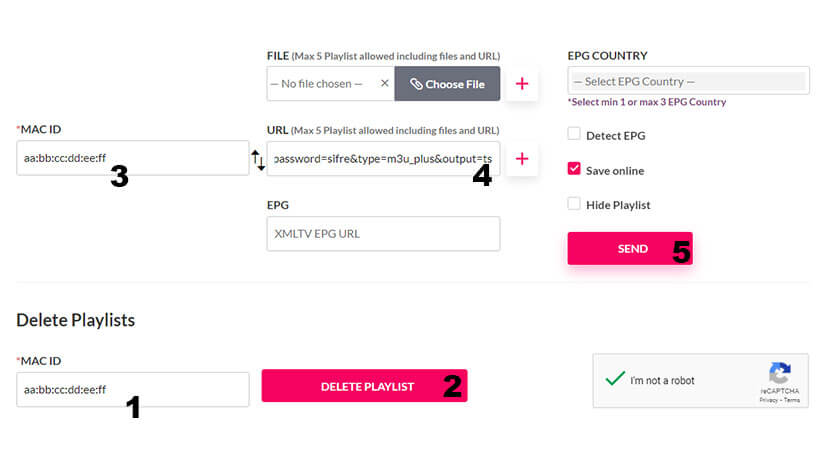Screen dimensions: 820x461
Task: Open the Select EPG Country dropdown
Action: click(x=688, y=81)
